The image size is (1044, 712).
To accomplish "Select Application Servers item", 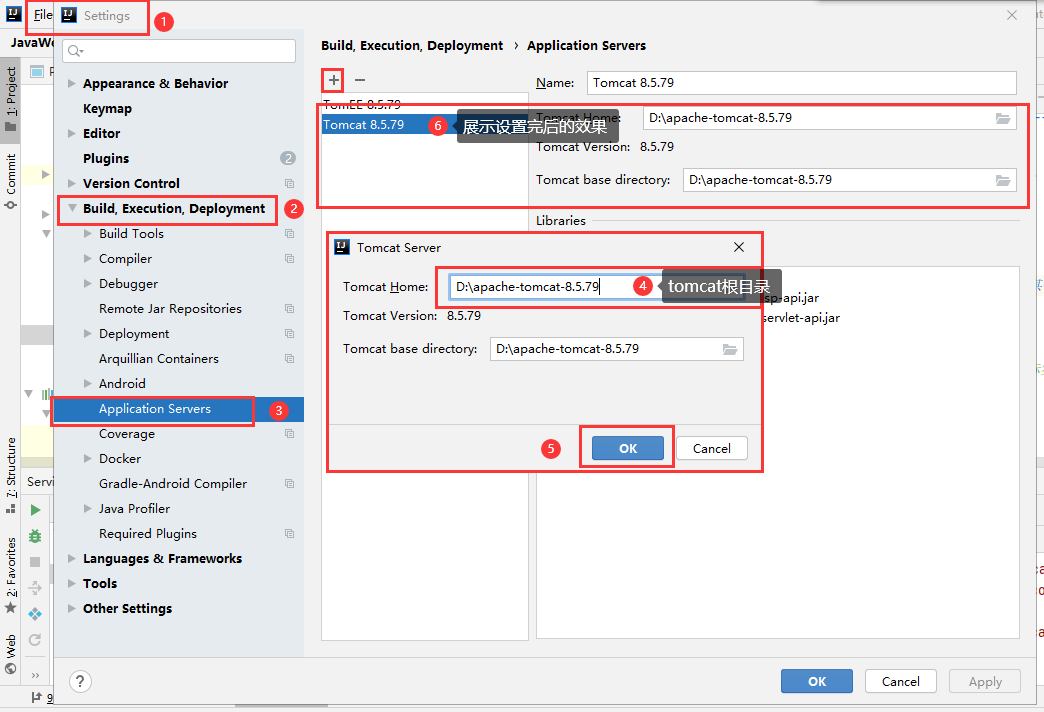I will pyautogui.click(x=154, y=409).
